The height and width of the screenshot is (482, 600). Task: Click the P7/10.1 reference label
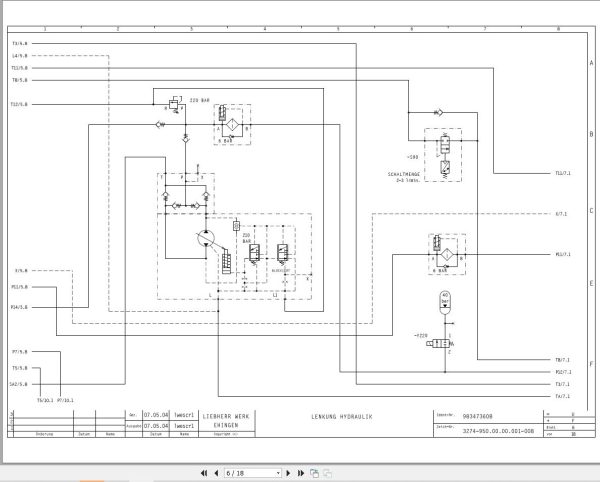pos(65,401)
